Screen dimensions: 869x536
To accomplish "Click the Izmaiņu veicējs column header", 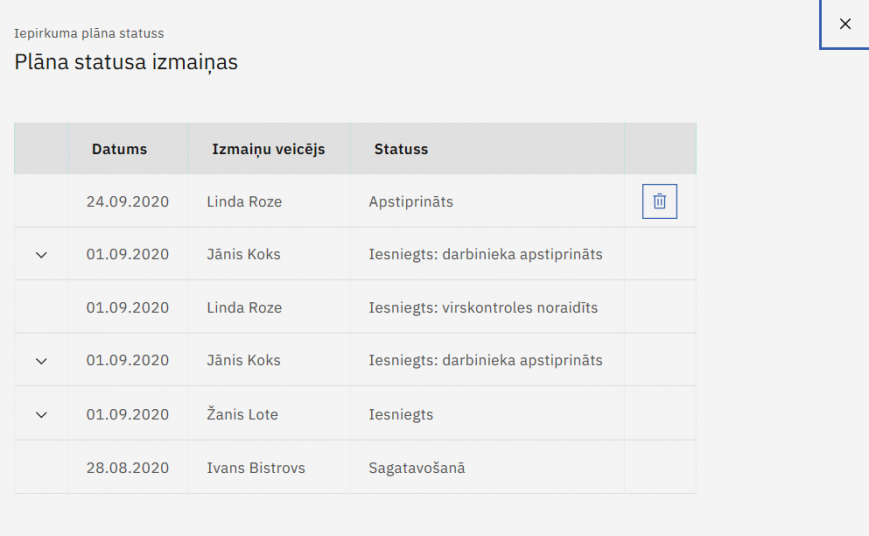I will click(268, 149).
